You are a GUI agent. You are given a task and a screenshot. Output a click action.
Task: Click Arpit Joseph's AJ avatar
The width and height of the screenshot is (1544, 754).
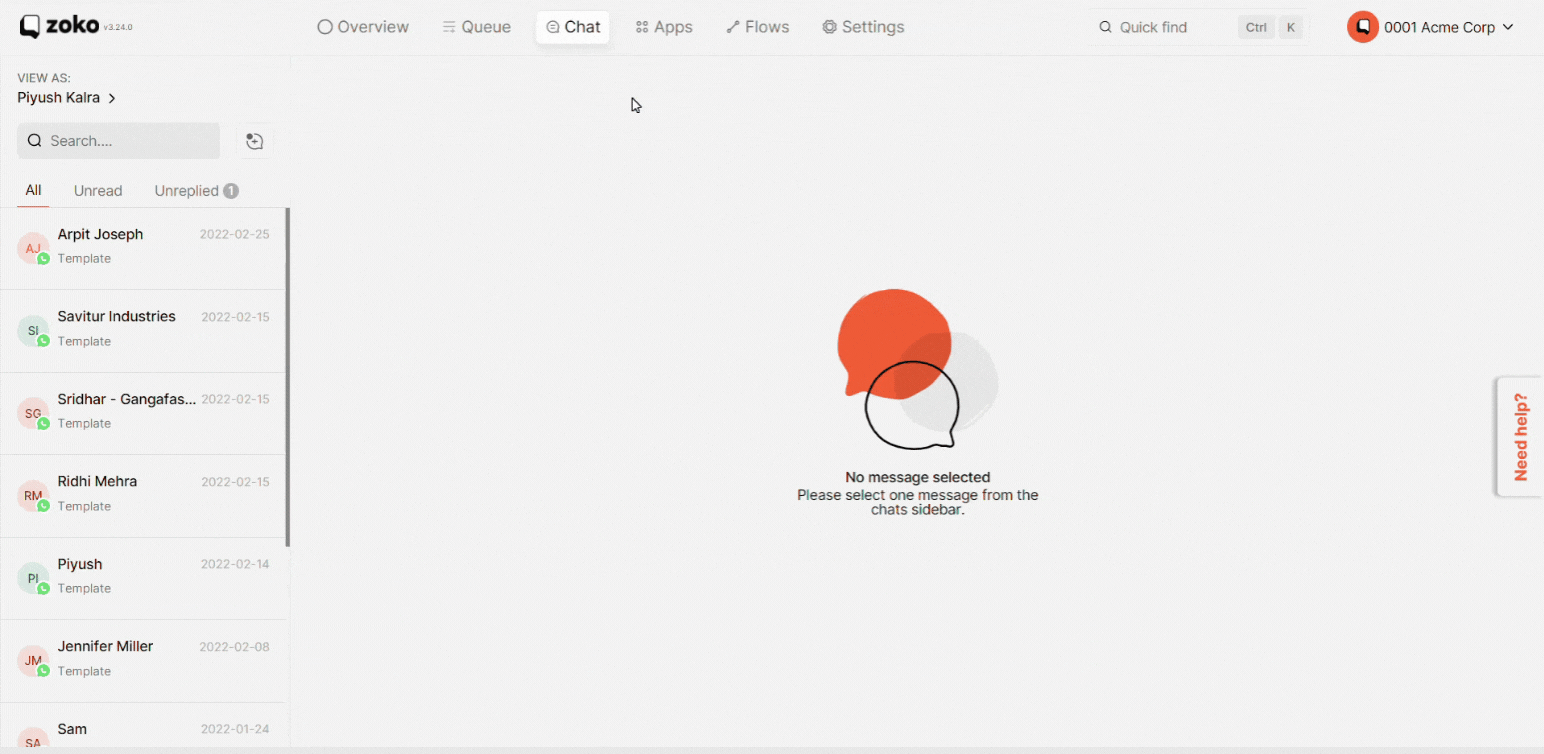click(33, 248)
